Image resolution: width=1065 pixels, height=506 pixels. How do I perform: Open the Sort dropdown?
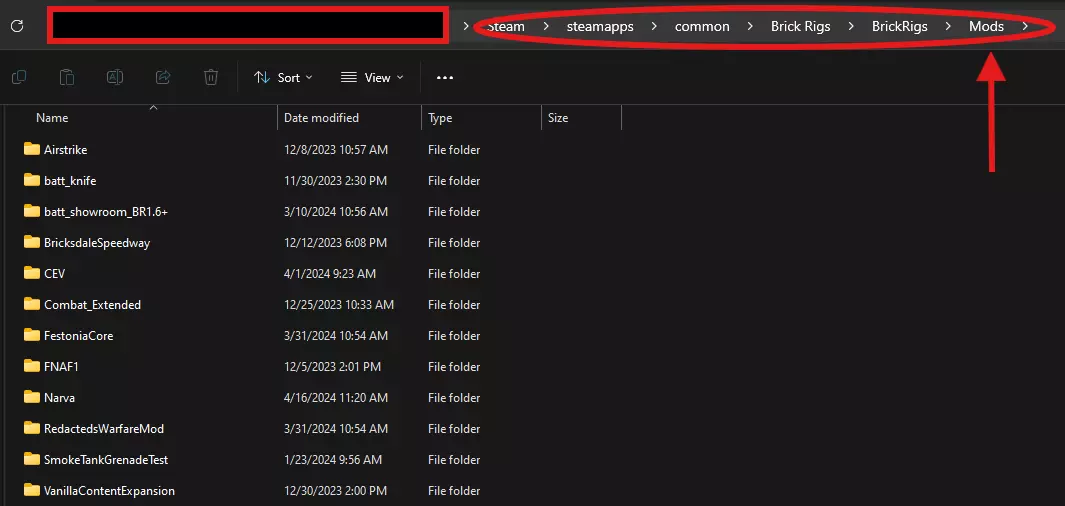[x=283, y=77]
